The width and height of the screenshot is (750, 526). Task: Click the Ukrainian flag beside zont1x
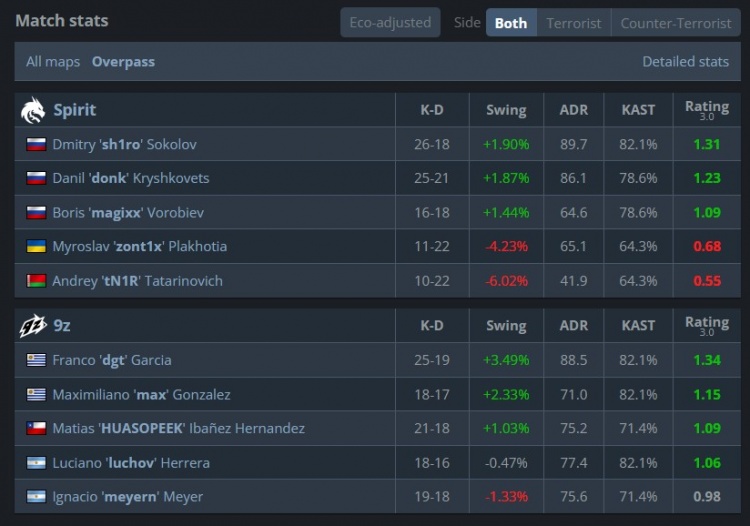coord(36,246)
